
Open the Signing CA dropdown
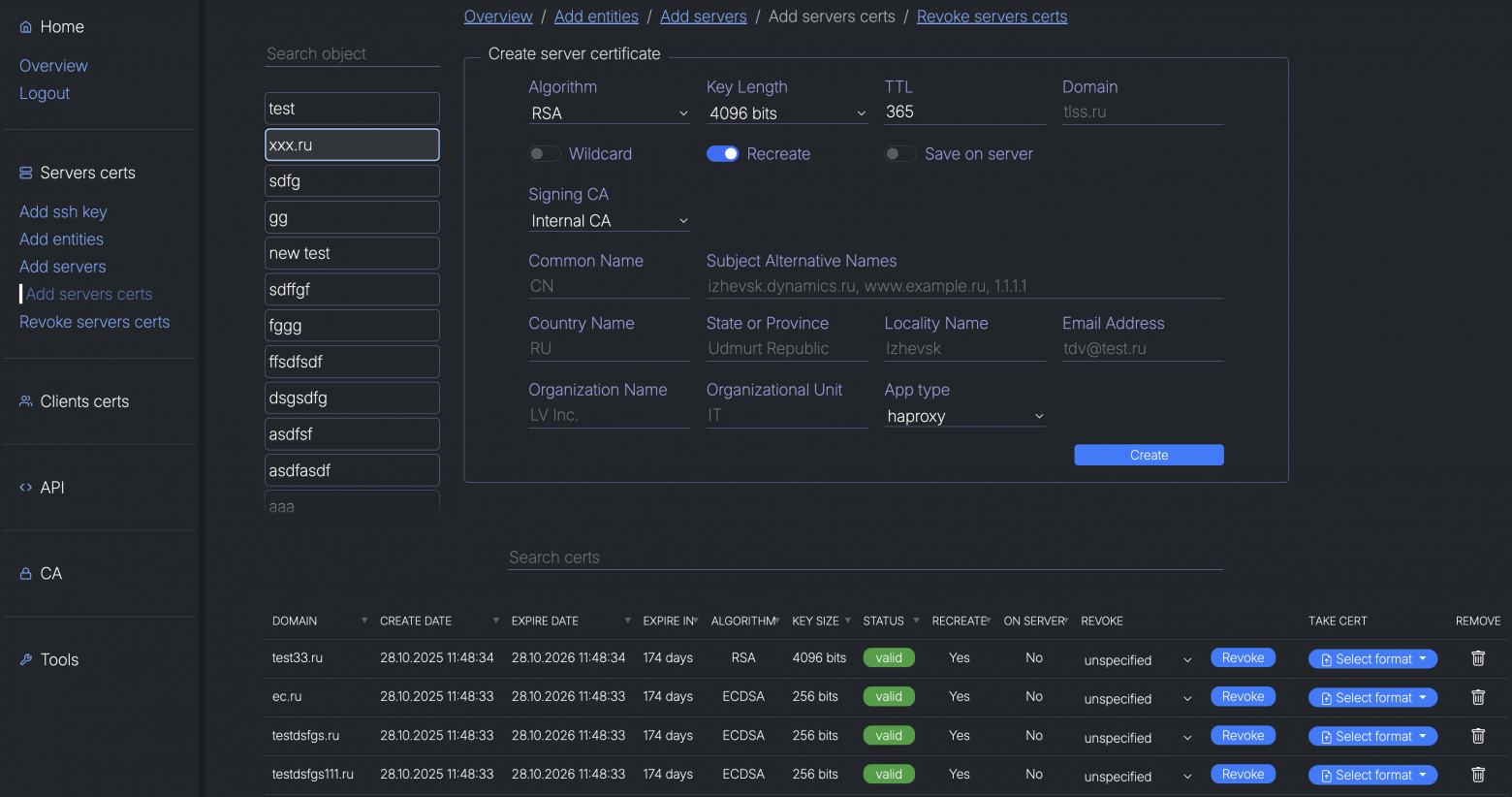[x=610, y=221]
